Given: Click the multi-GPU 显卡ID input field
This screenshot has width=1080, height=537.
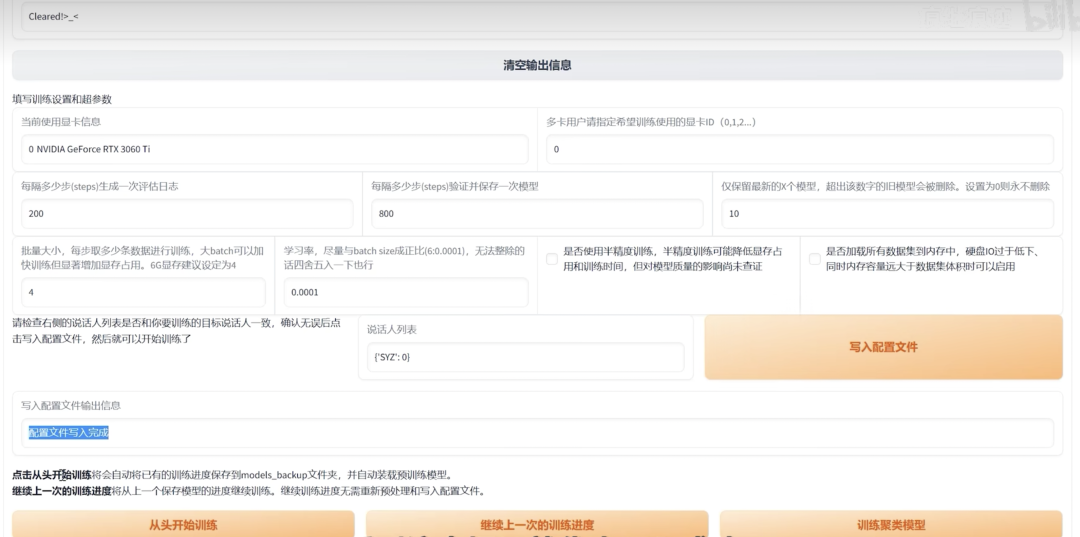Looking at the screenshot, I should pyautogui.click(x=799, y=149).
